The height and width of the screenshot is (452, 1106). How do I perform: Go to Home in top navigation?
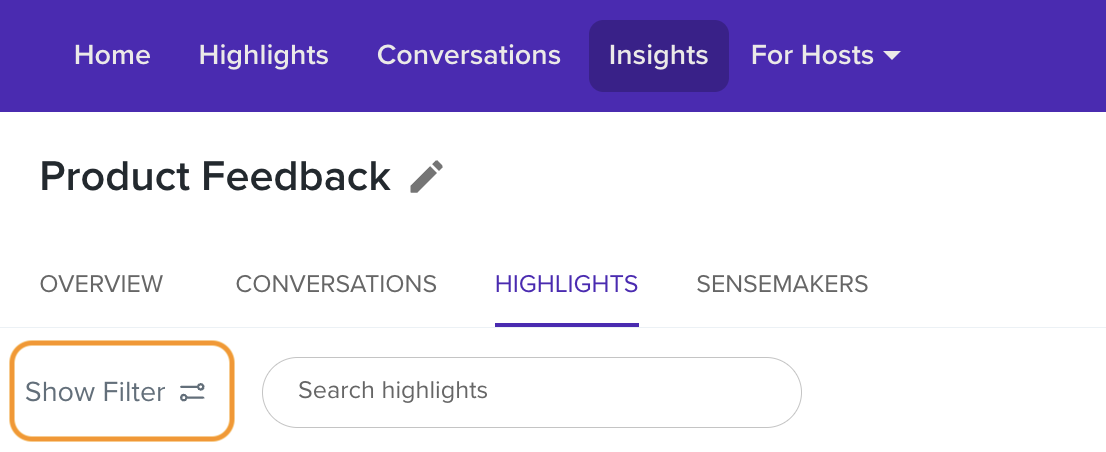click(x=112, y=56)
